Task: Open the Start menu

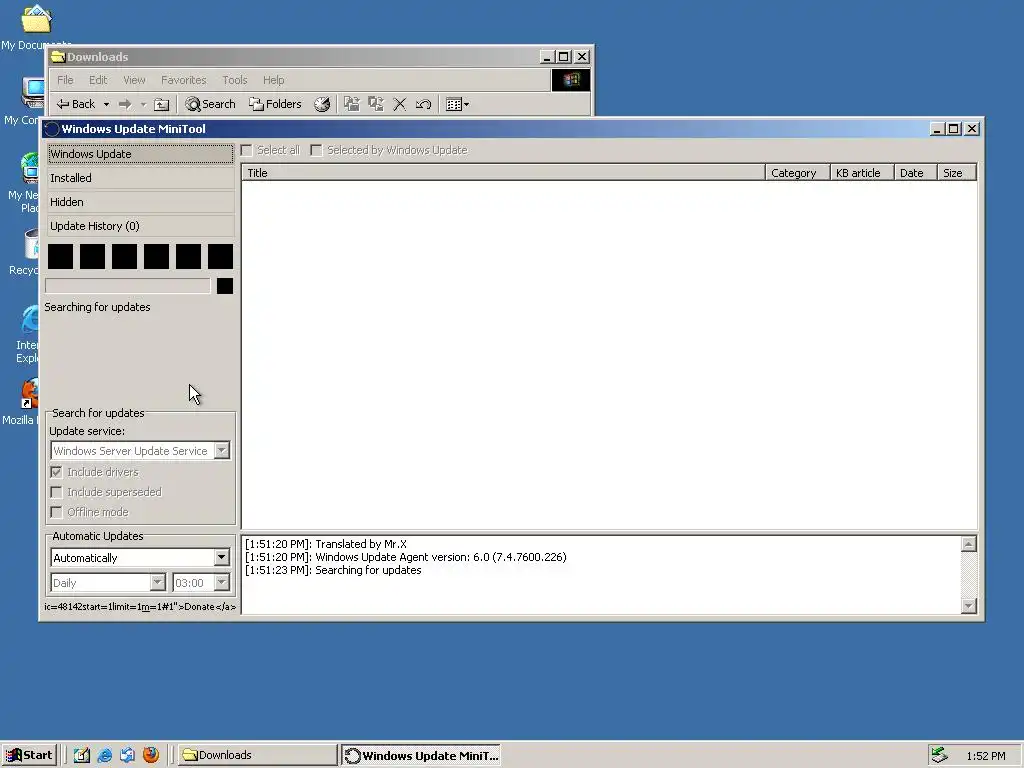Action: point(29,755)
